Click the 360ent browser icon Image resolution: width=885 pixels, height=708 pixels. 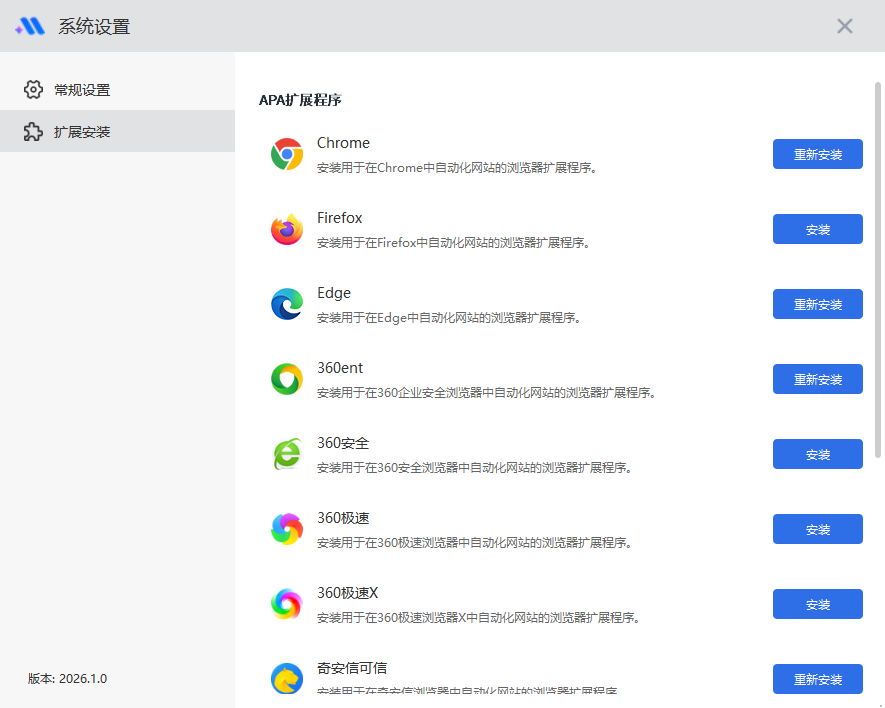(287, 379)
